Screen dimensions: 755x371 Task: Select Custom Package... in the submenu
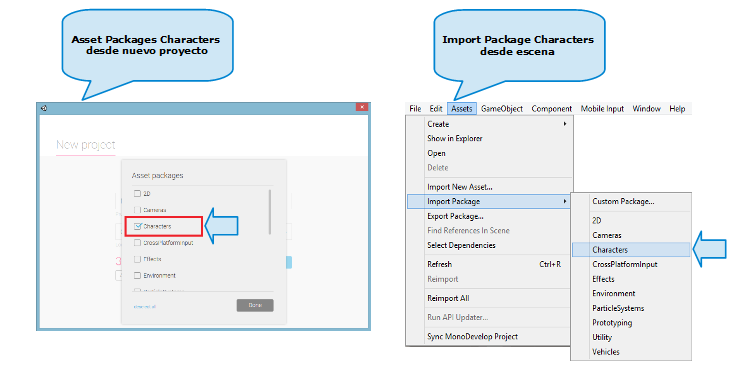[x=631, y=202]
